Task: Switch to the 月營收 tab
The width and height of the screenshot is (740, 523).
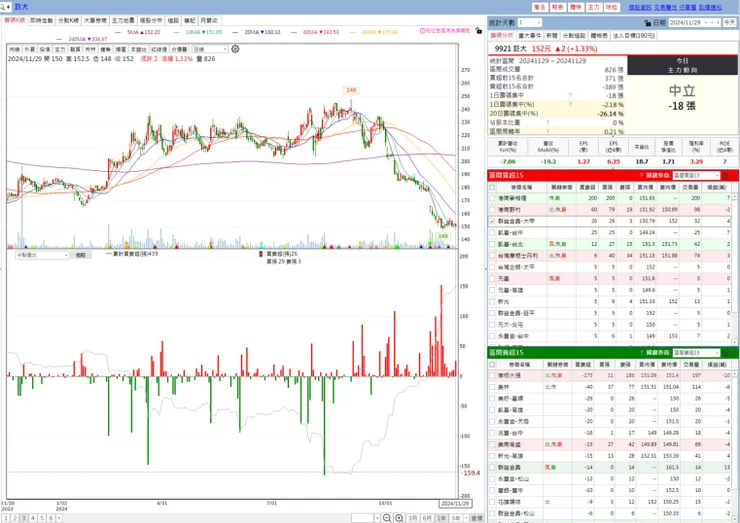Action: pos(209,21)
